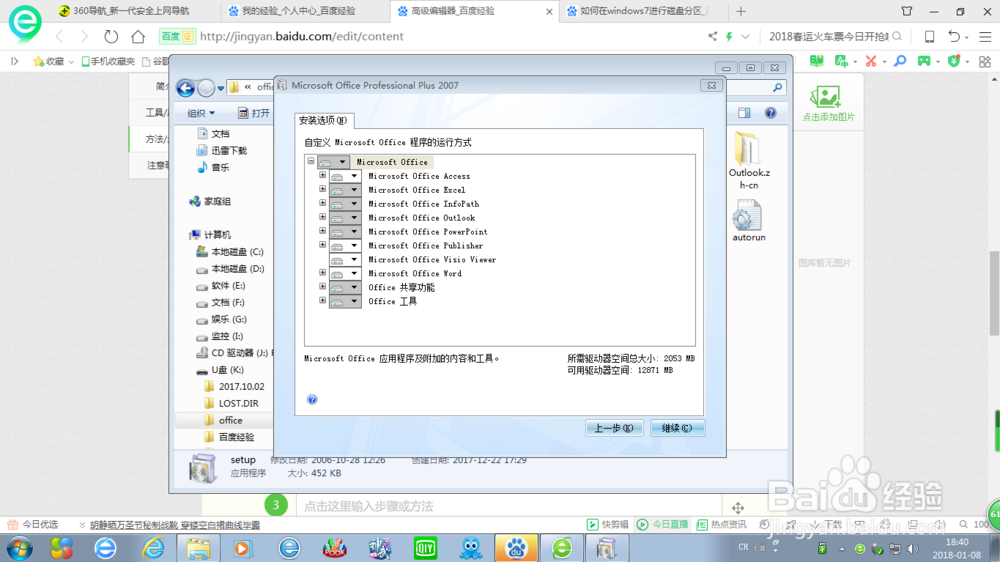
Task: Close the 高级编辑器 browser tab
Action: (x=549, y=11)
